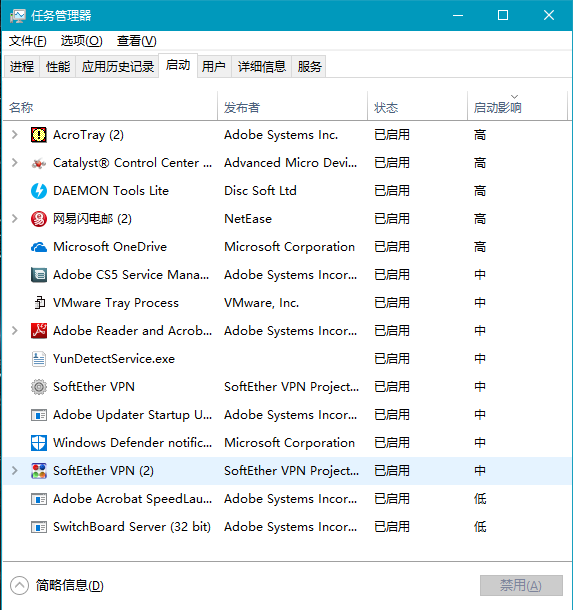Click the Microsoft OneDrive cloud icon

click(39, 247)
